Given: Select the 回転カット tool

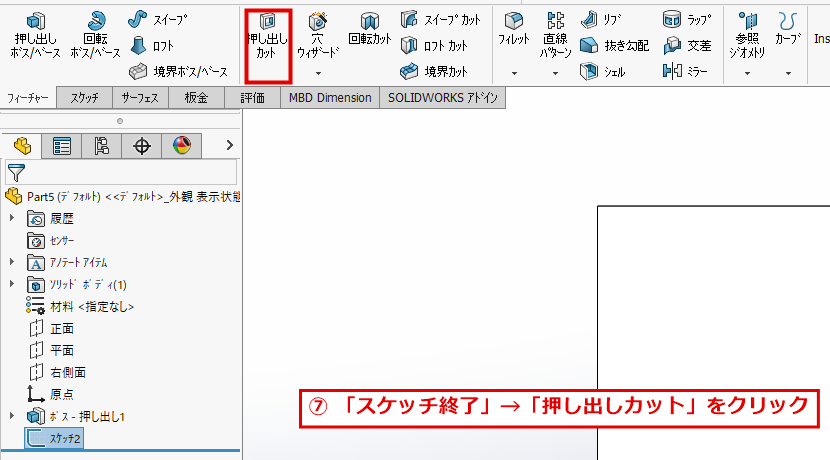Looking at the screenshot, I should point(370,29).
